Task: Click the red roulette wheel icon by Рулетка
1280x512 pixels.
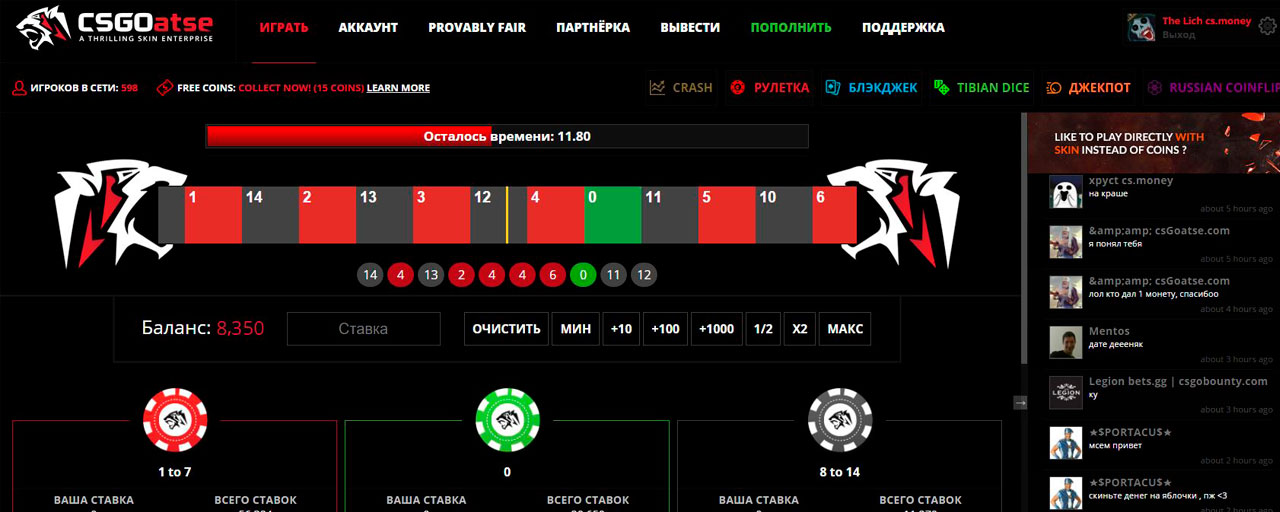Action: click(737, 88)
